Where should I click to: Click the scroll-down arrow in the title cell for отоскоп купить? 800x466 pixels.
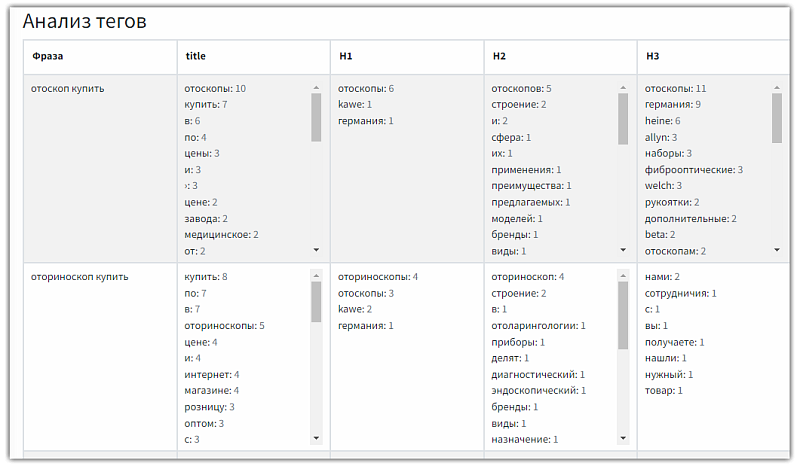316,250
